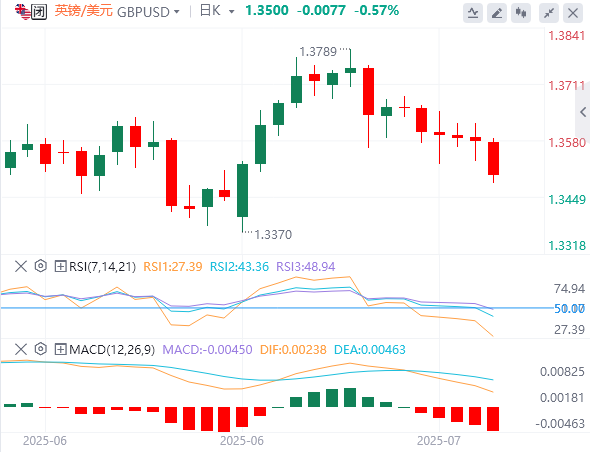
Task: Expand MACD panel with plus box
Action: (x=60, y=350)
